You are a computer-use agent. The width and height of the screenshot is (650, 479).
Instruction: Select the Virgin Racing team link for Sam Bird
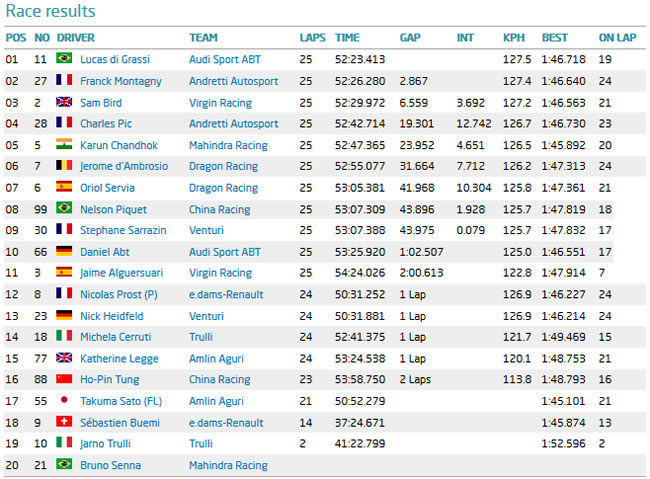(x=221, y=103)
